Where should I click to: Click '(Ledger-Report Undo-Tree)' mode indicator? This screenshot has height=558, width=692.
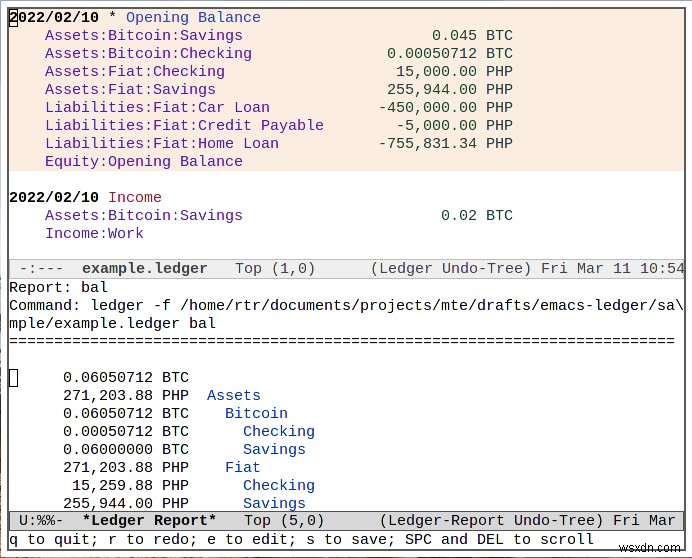491,520
